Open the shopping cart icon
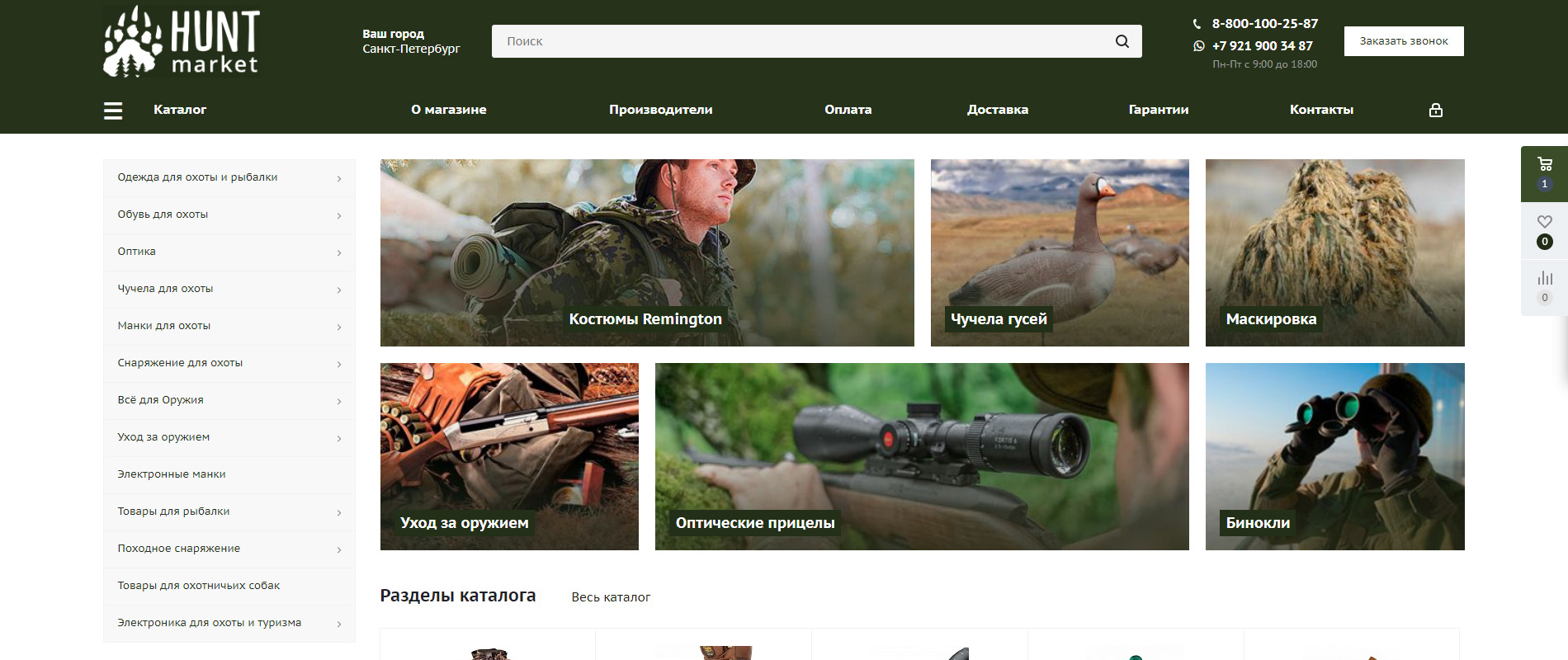 [1545, 164]
